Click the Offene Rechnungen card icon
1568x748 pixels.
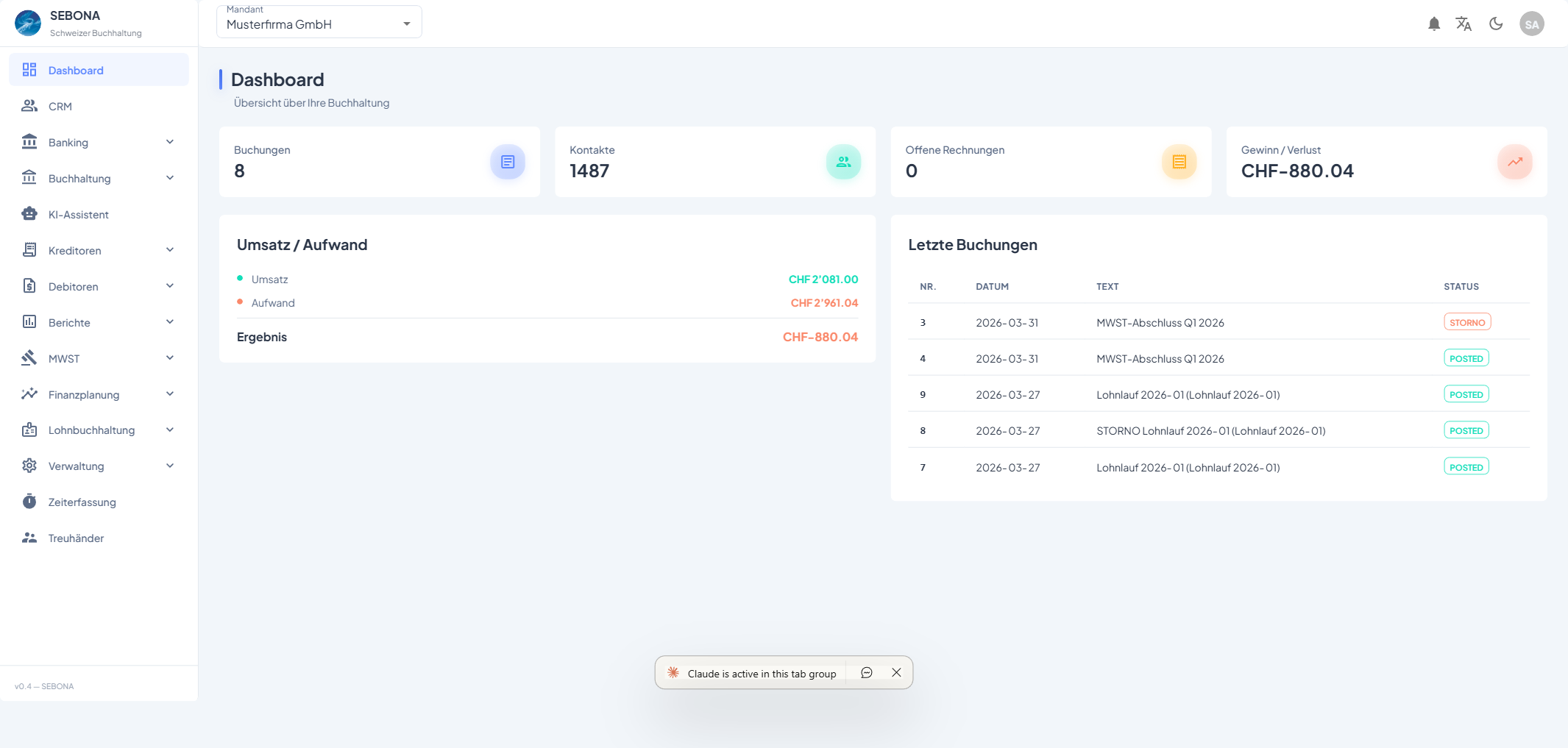click(x=1179, y=162)
